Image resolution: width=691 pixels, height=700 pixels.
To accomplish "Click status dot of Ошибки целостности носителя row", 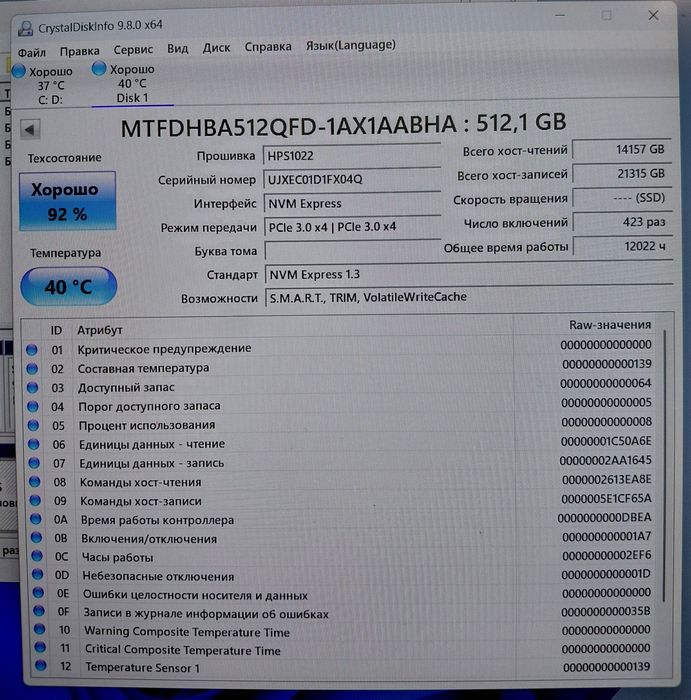I will pyautogui.click(x=38, y=593).
